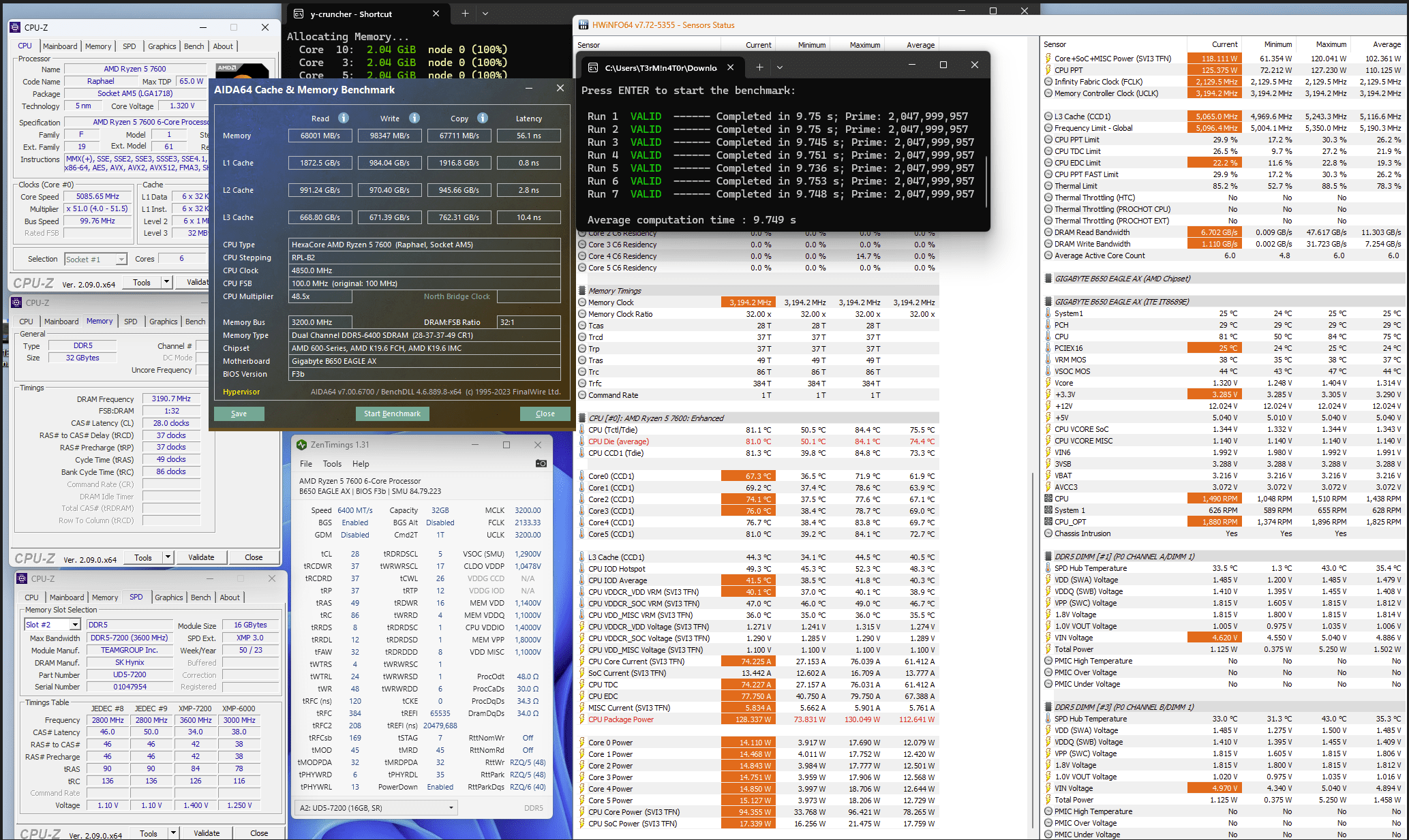The height and width of the screenshot is (840, 1409).
Task: Click the info icon next to Read in AIDA64
Action: pyautogui.click(x=344, y=118)
